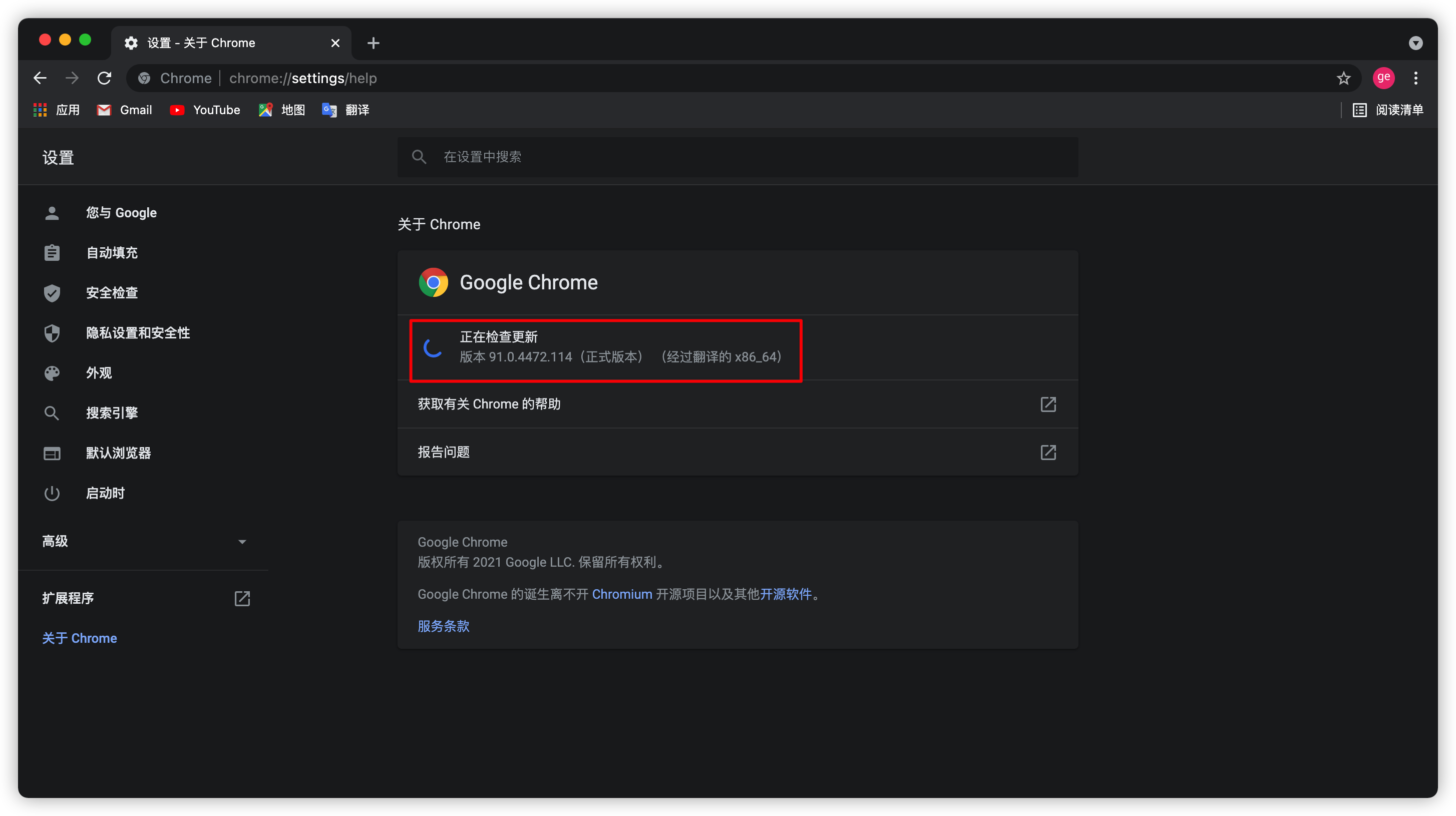Open the 翻译 translate bookmark
This screenshot has width=1456, height=816.
click(x=345, y=110)
